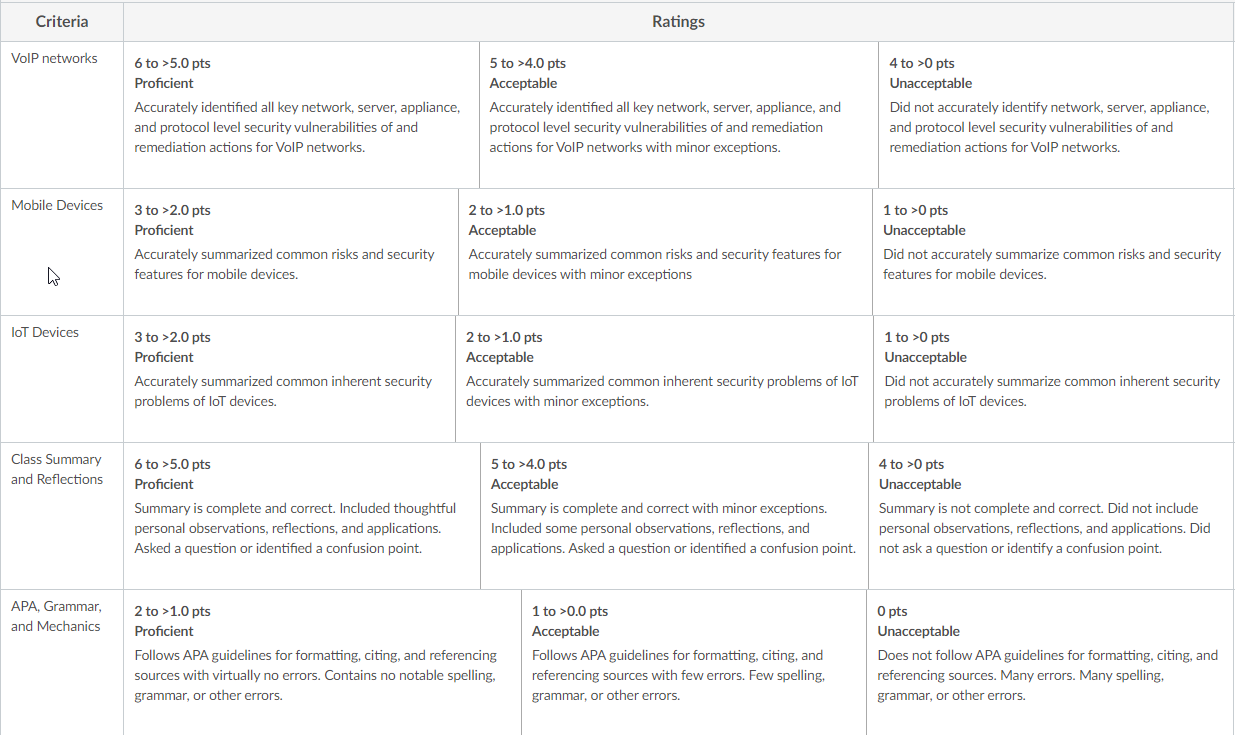Viewport: 1235px width, 735px height.
Task: Select Mobile Devices Acceptable rating
Action: pos(665,252)
